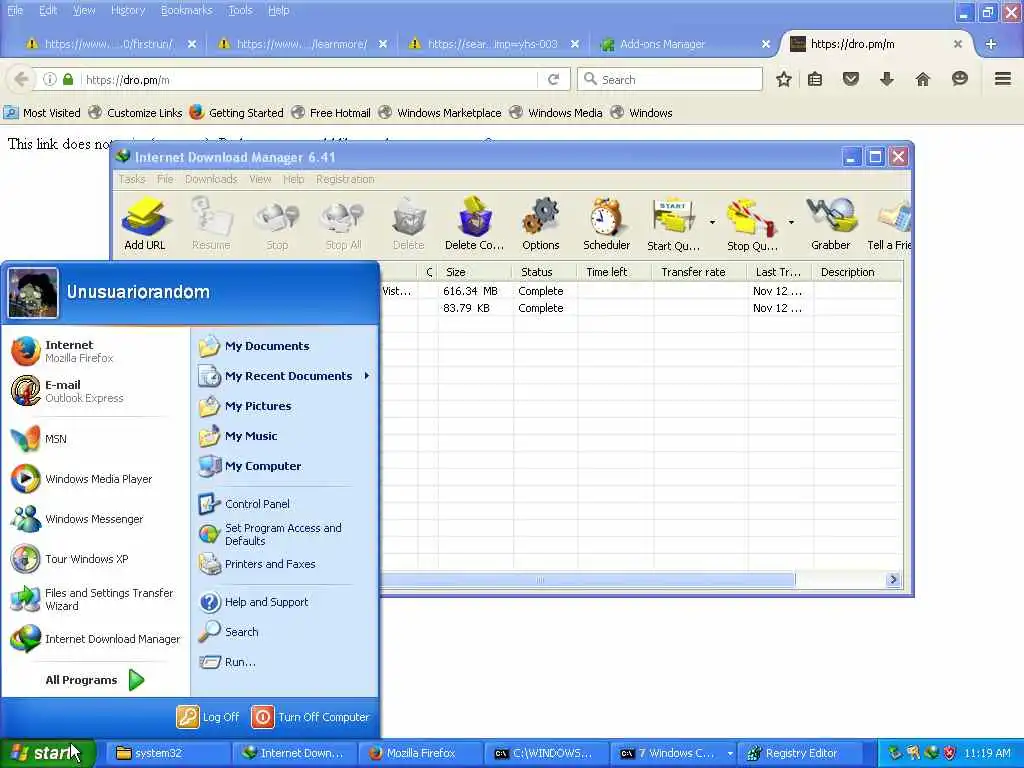Image resolution: width=1024 pixels, height=768 pixels.
Task: Switch to system32 taskbar button
Action: click(168, 754)
